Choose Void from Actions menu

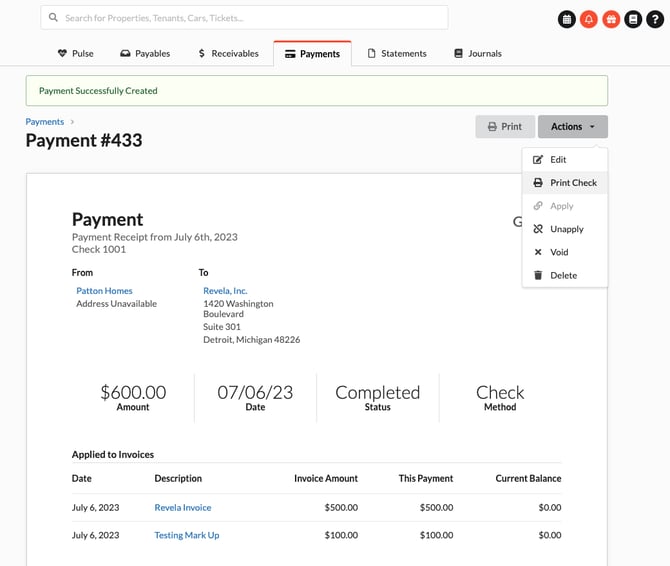pyautogui.click(x=559, y=252)
